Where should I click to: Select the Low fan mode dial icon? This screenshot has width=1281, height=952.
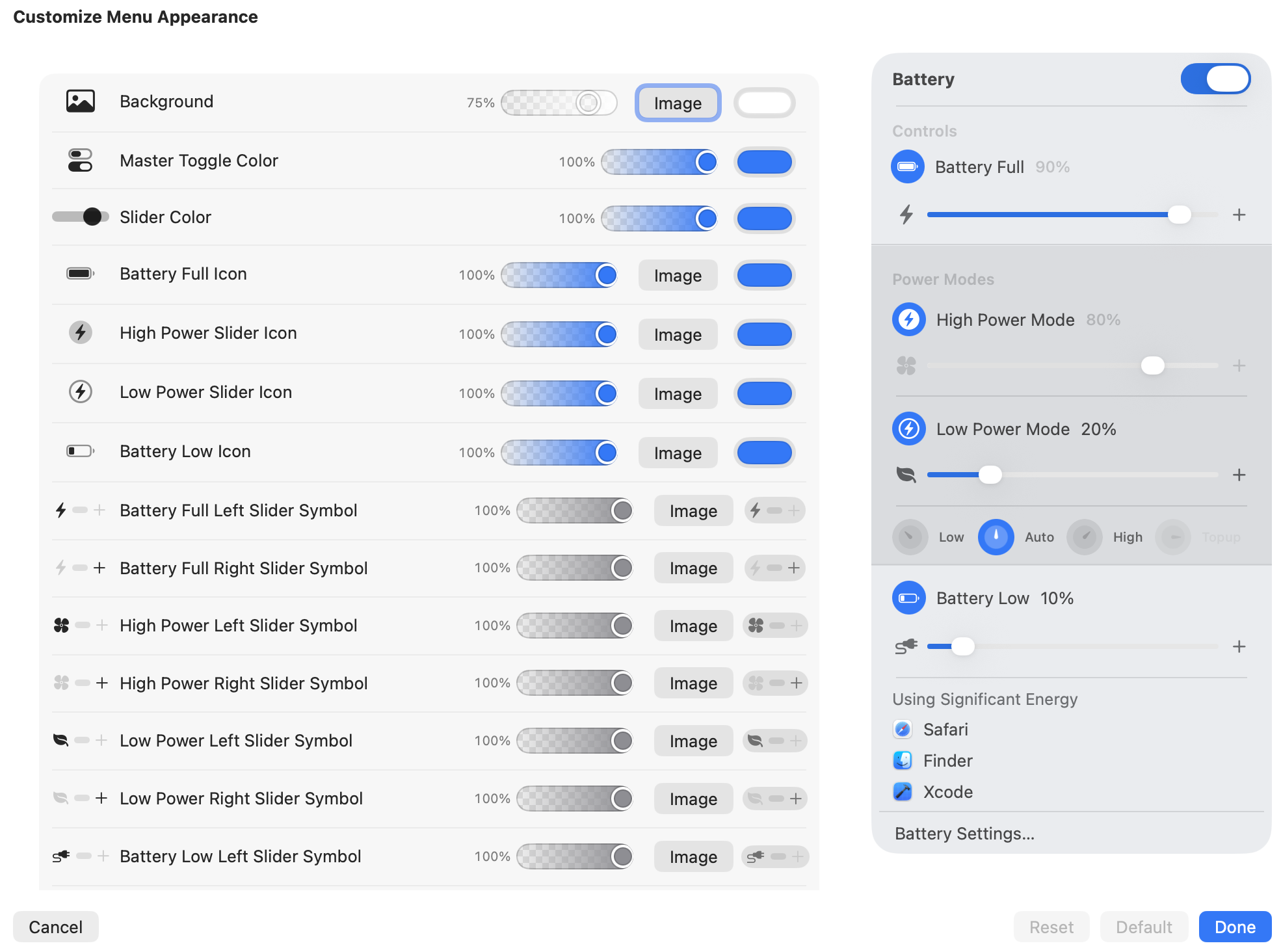pos(910,537)
